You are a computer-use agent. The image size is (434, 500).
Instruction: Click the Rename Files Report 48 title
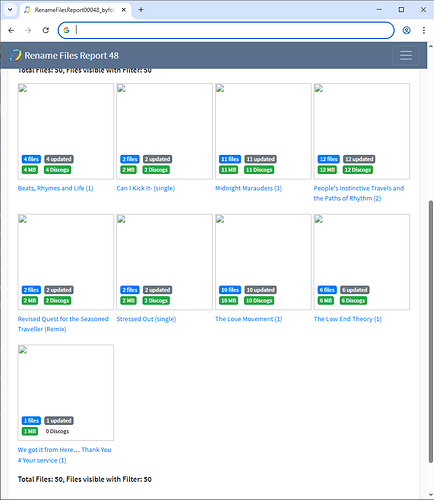[72, 56]
